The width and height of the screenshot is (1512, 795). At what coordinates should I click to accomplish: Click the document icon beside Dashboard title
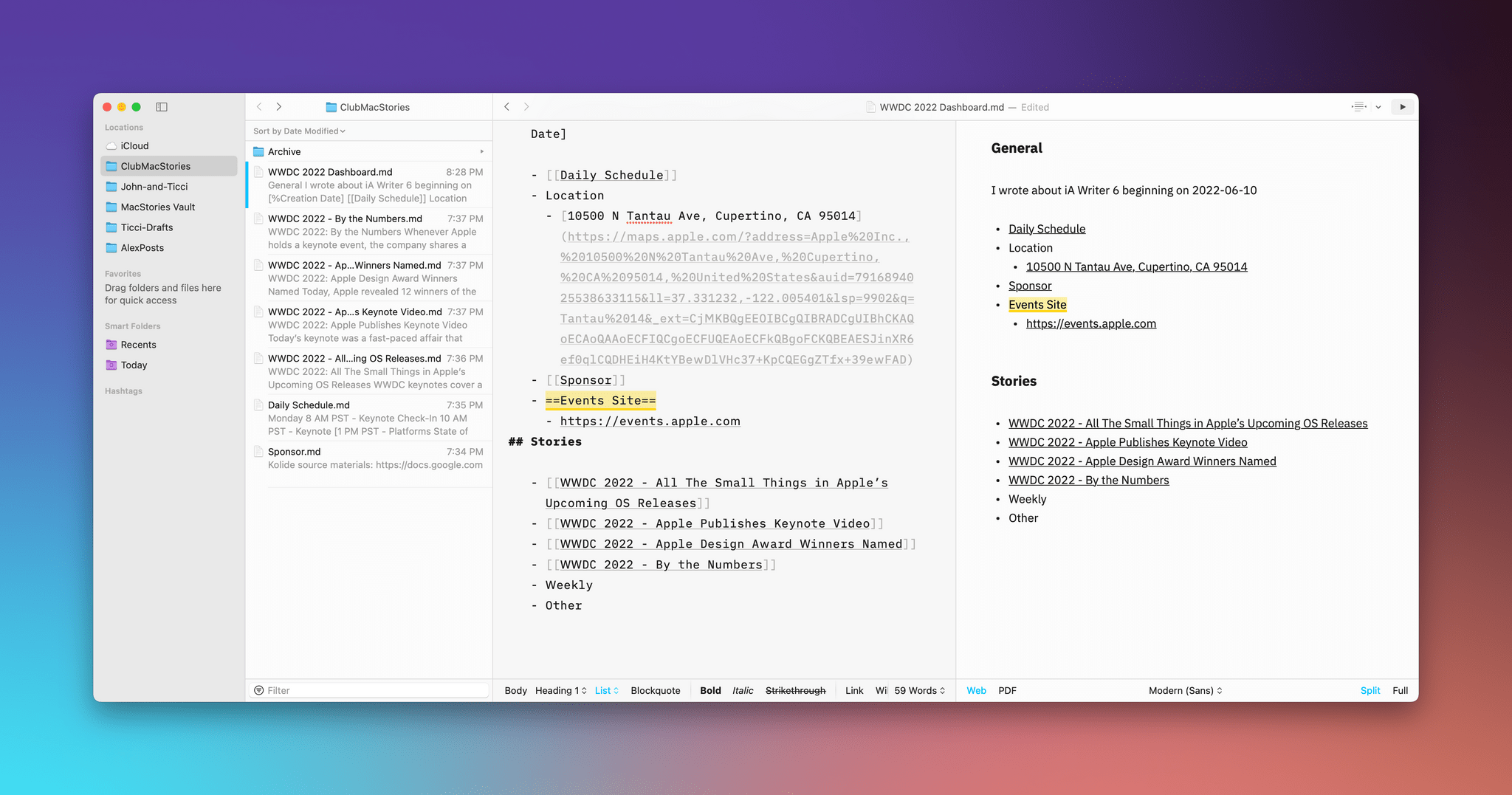871,107
